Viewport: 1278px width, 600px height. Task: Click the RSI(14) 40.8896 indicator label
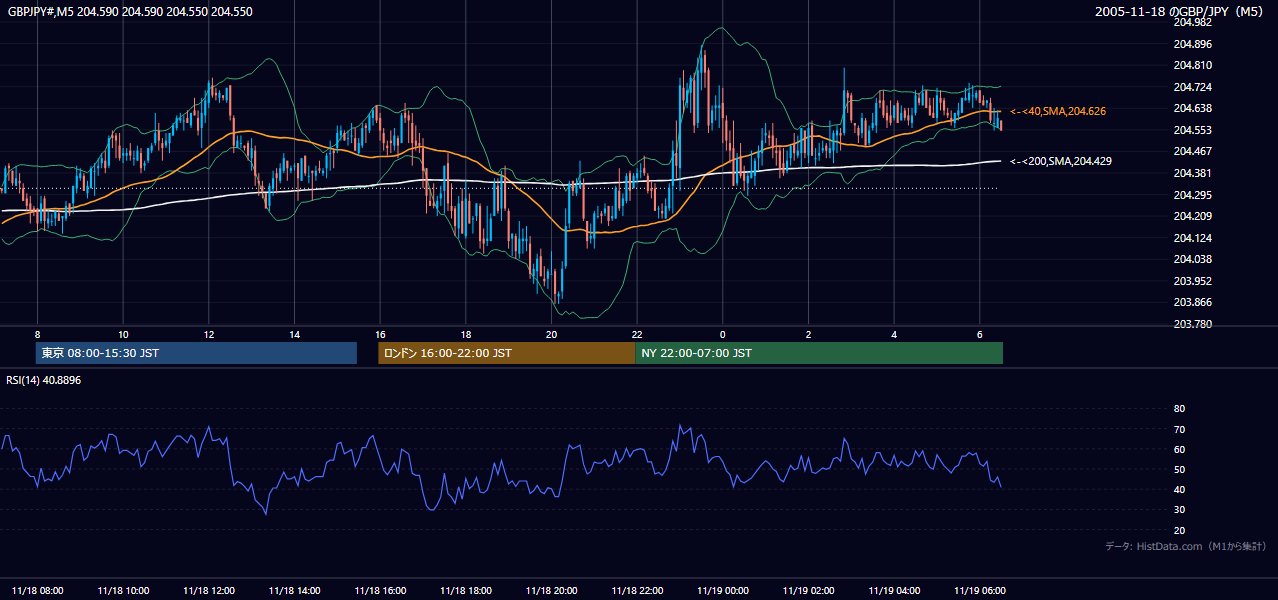coord(44,380)
